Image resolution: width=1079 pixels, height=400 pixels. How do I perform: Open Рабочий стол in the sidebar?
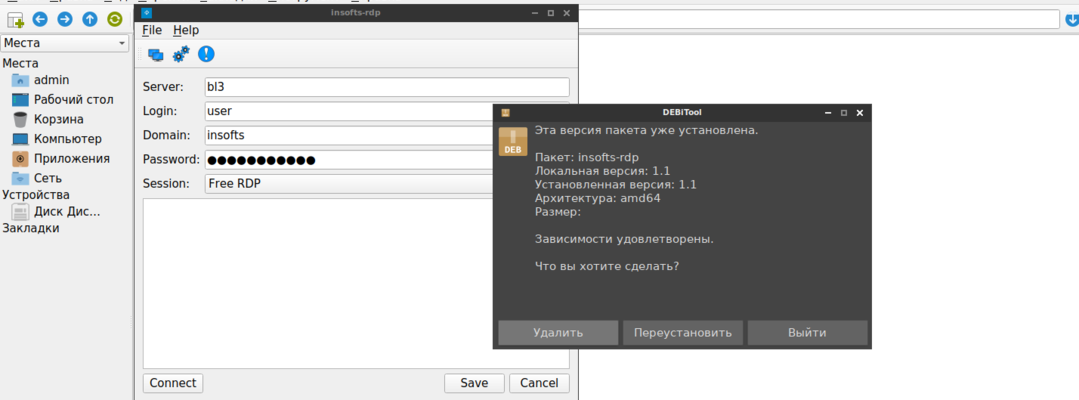pos(63,99)
